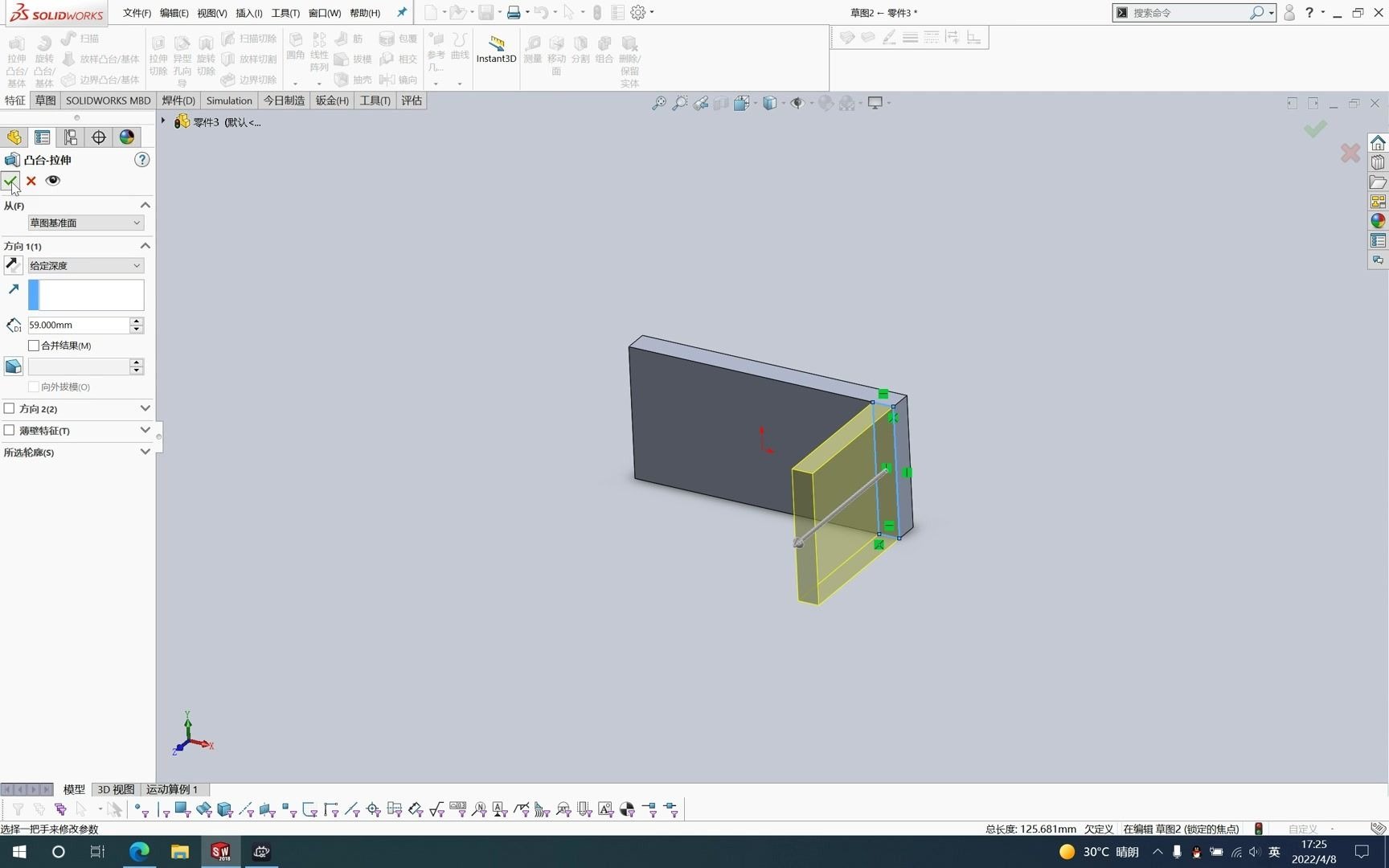1389x868 pixels.
Task: Open the 给定深度 end condition dropdown
Action: tap(86, 265)
